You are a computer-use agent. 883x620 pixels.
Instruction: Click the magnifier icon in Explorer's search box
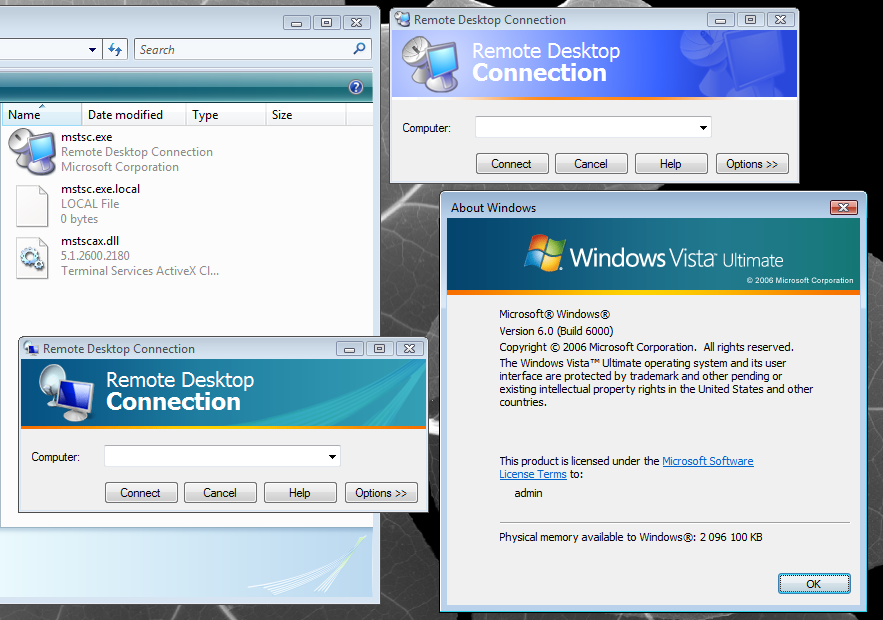tap(359, 49)
